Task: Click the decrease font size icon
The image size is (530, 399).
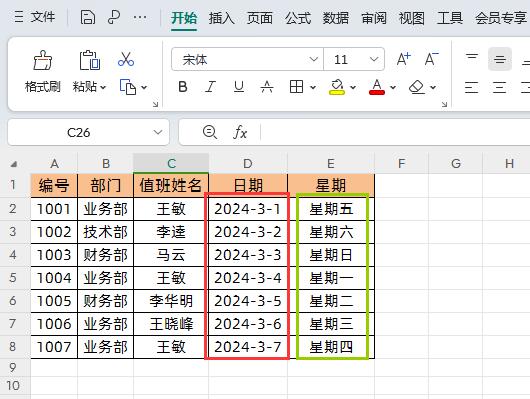Action: coord(431,59)
